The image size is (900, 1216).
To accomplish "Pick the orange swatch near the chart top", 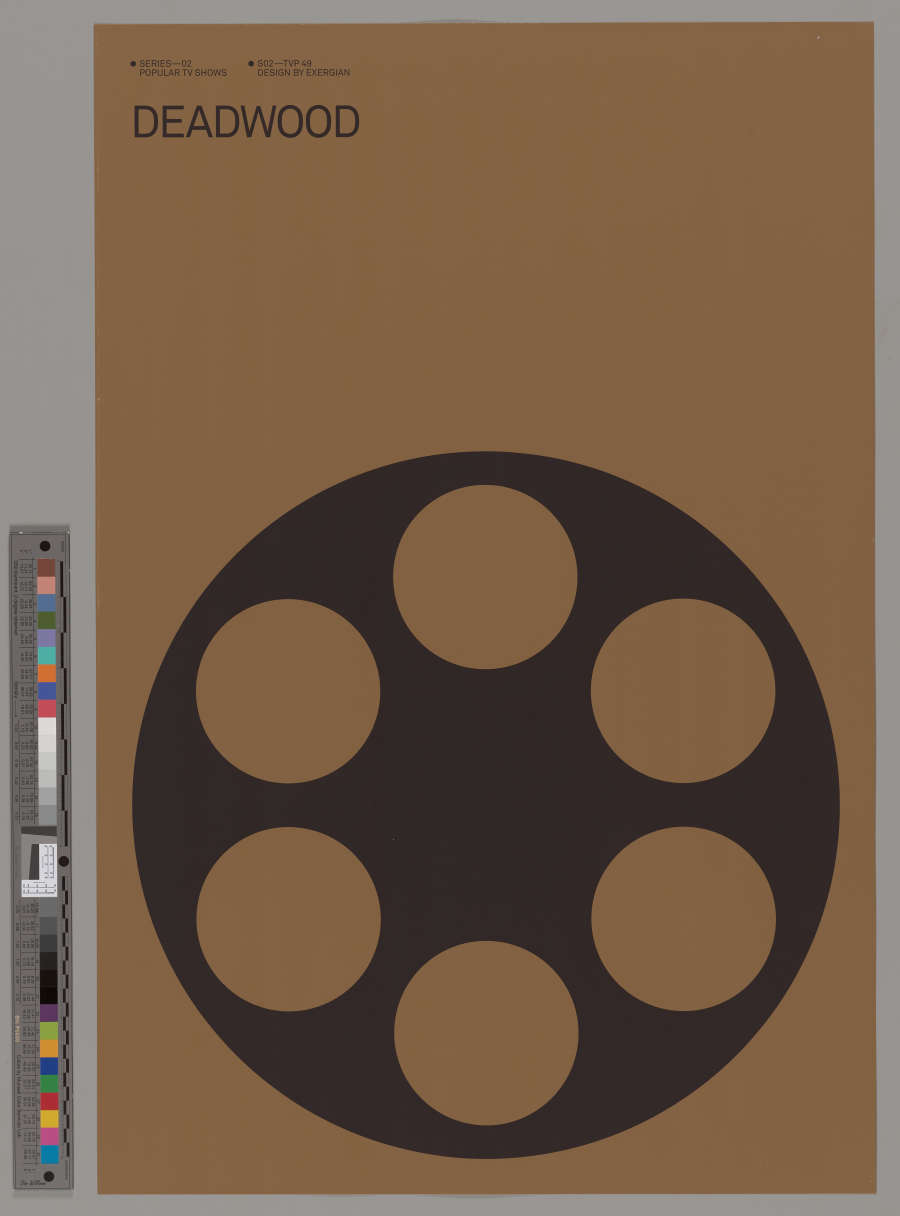I will click(47, 673).
